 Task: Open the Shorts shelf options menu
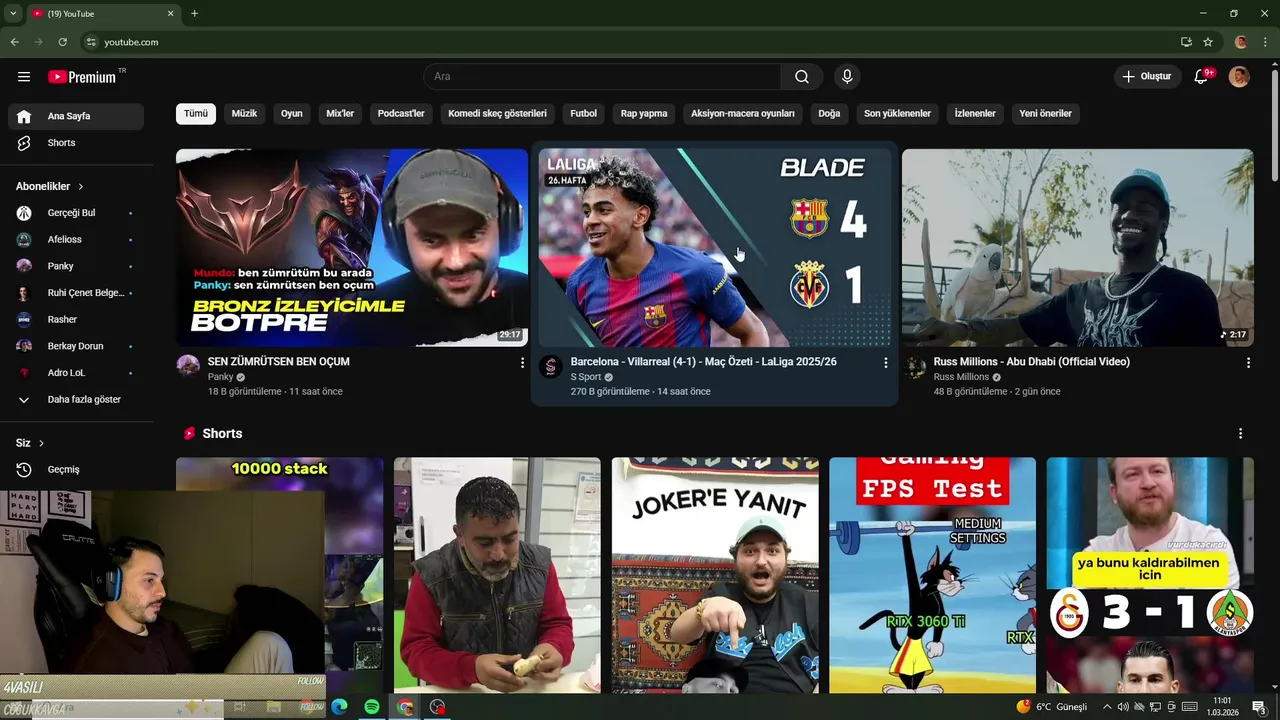coord(1240,434)
